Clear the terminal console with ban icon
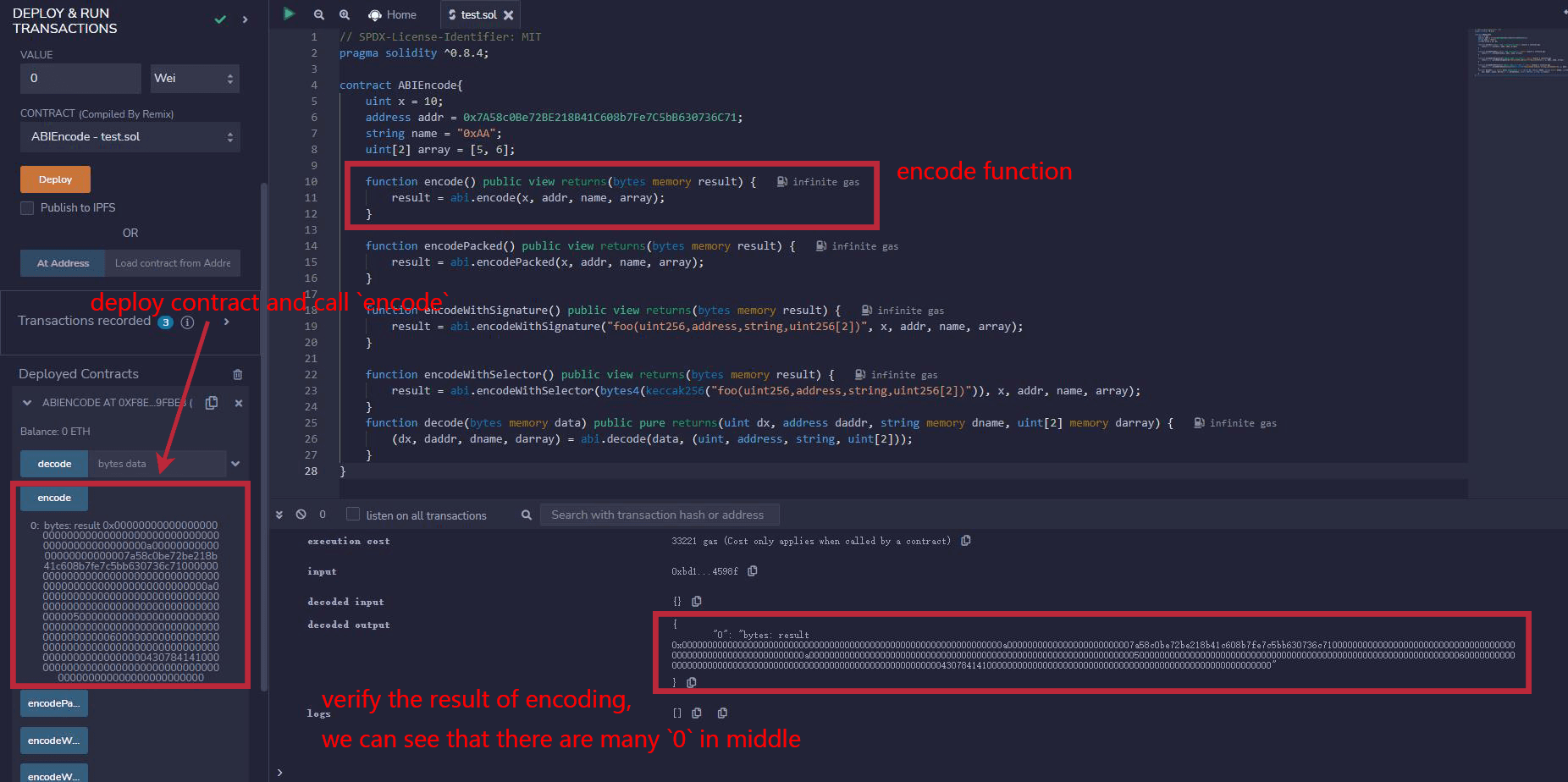Viewport: 1568px width, 782px height. click(x=301, y=515)
